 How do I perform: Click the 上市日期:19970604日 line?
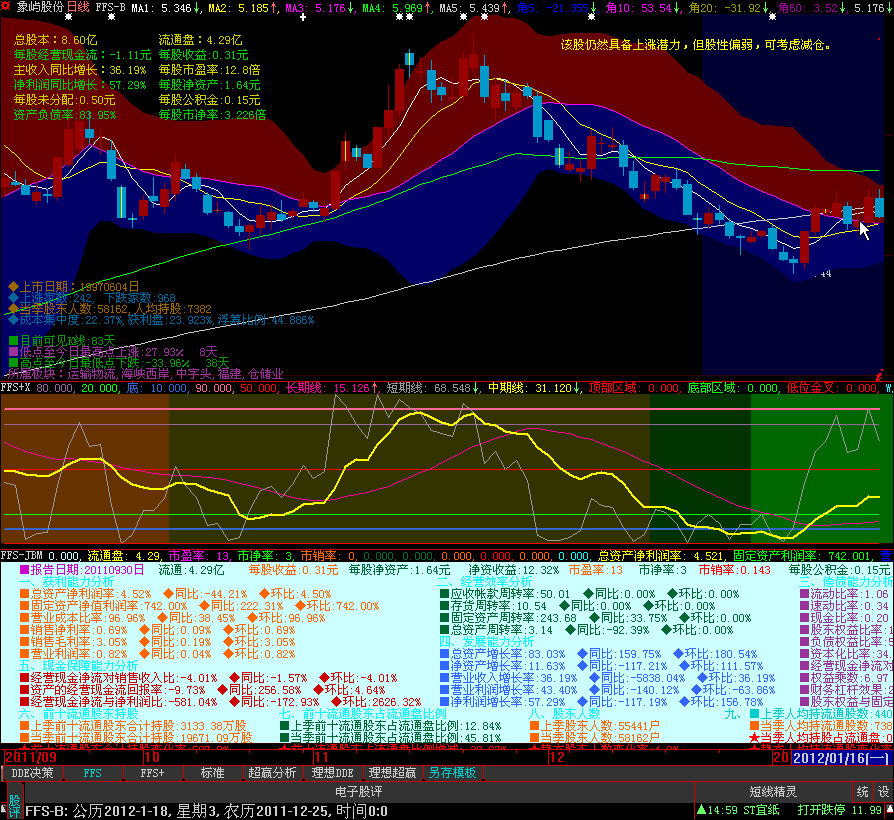[x=74, y=286]
